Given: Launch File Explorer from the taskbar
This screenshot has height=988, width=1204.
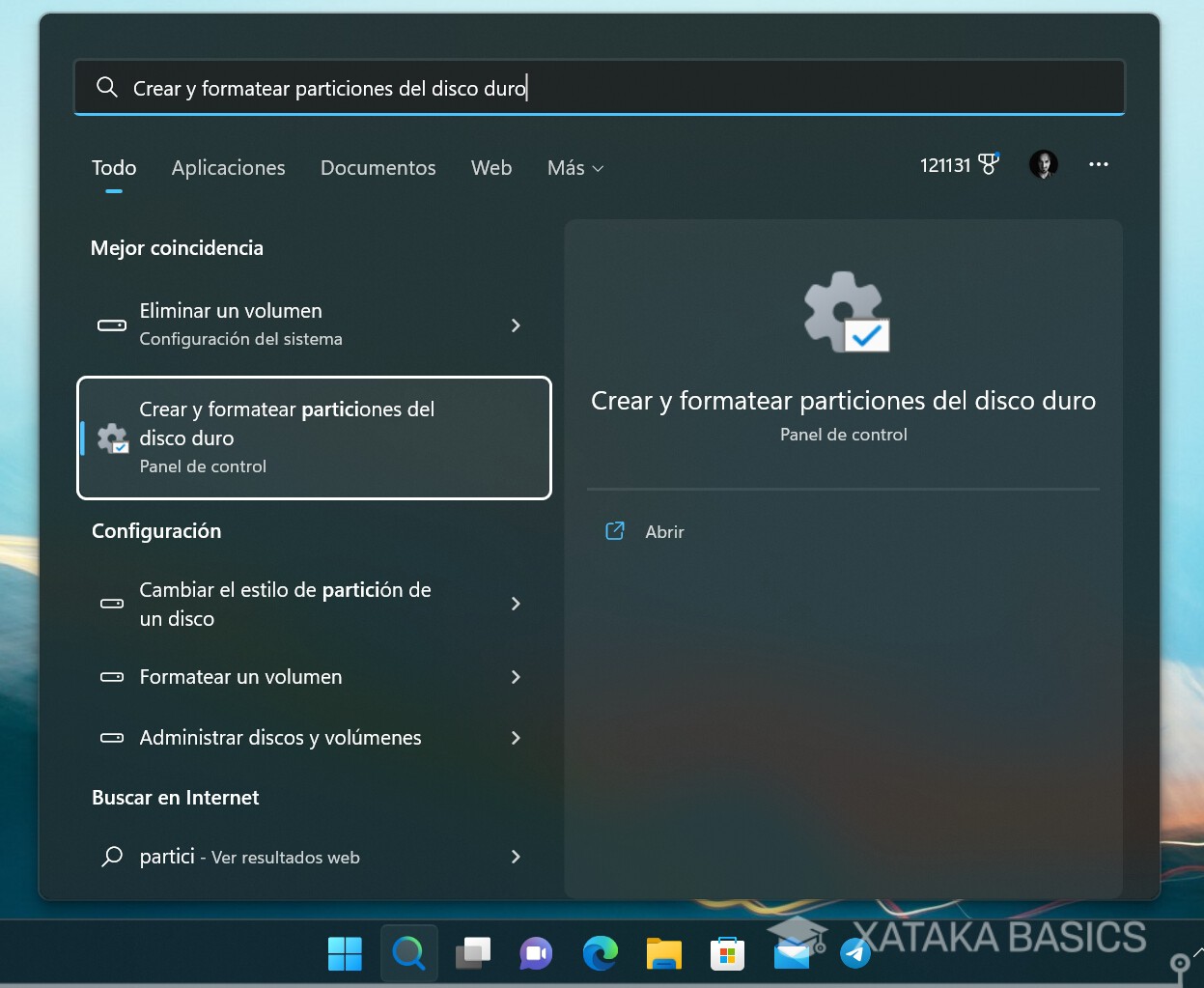Looking at the screenshot, I should (663, 954).
